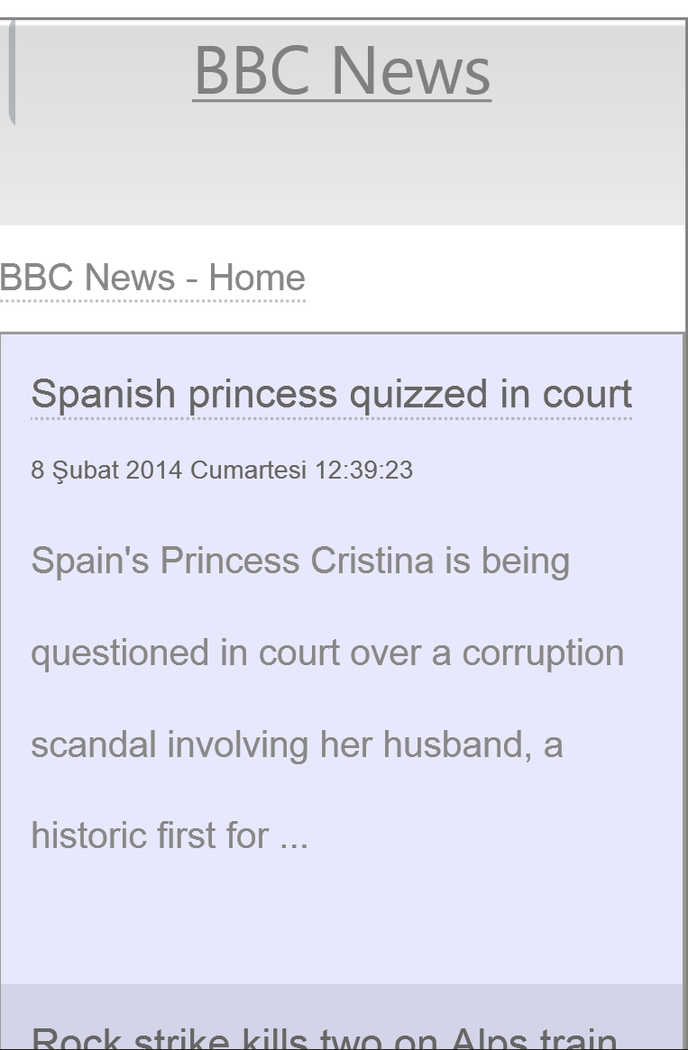Screen dimensions: 688x1050
Task: Click summary line Spain's Princess Cristina is being
Action: tap(300, 561)
